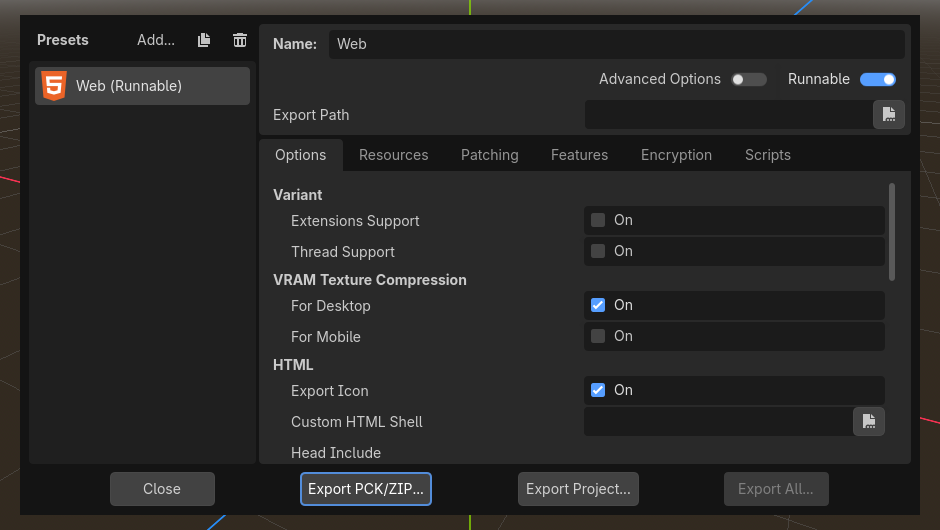This screenshot has height=530, width=940.
Task: Delete preset using trash icon
Action: click(x=240, y=40)
